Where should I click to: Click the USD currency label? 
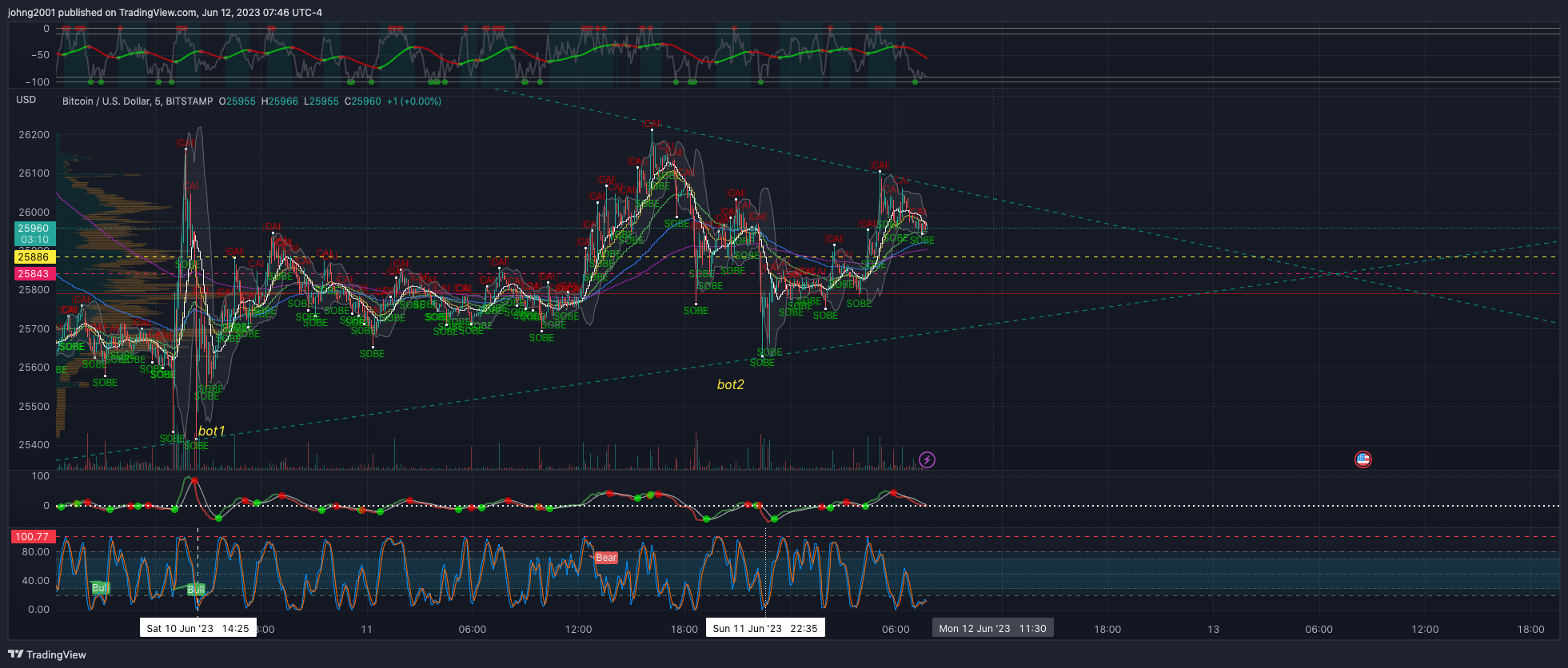click(x=26, y=100)
